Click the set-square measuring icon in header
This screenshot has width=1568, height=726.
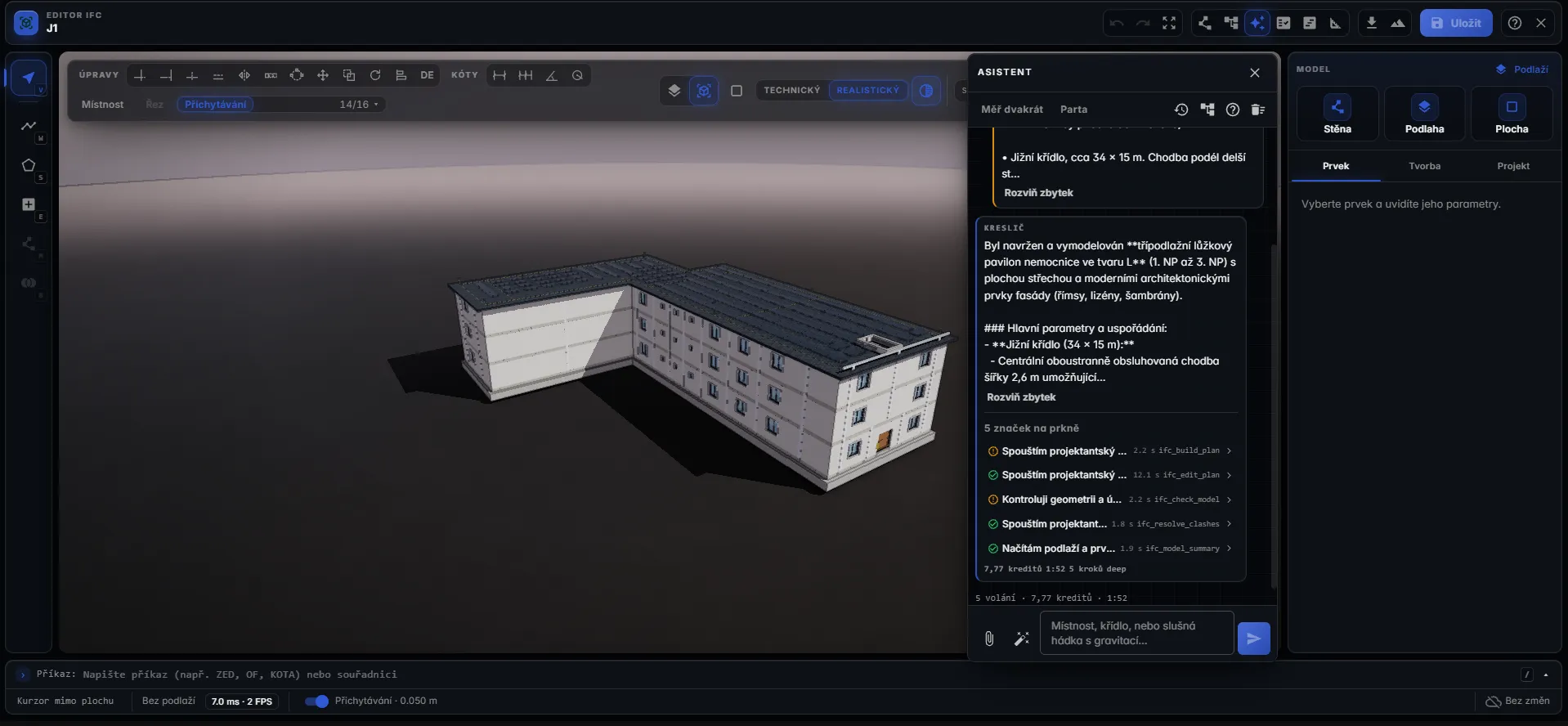(1336, 23)
